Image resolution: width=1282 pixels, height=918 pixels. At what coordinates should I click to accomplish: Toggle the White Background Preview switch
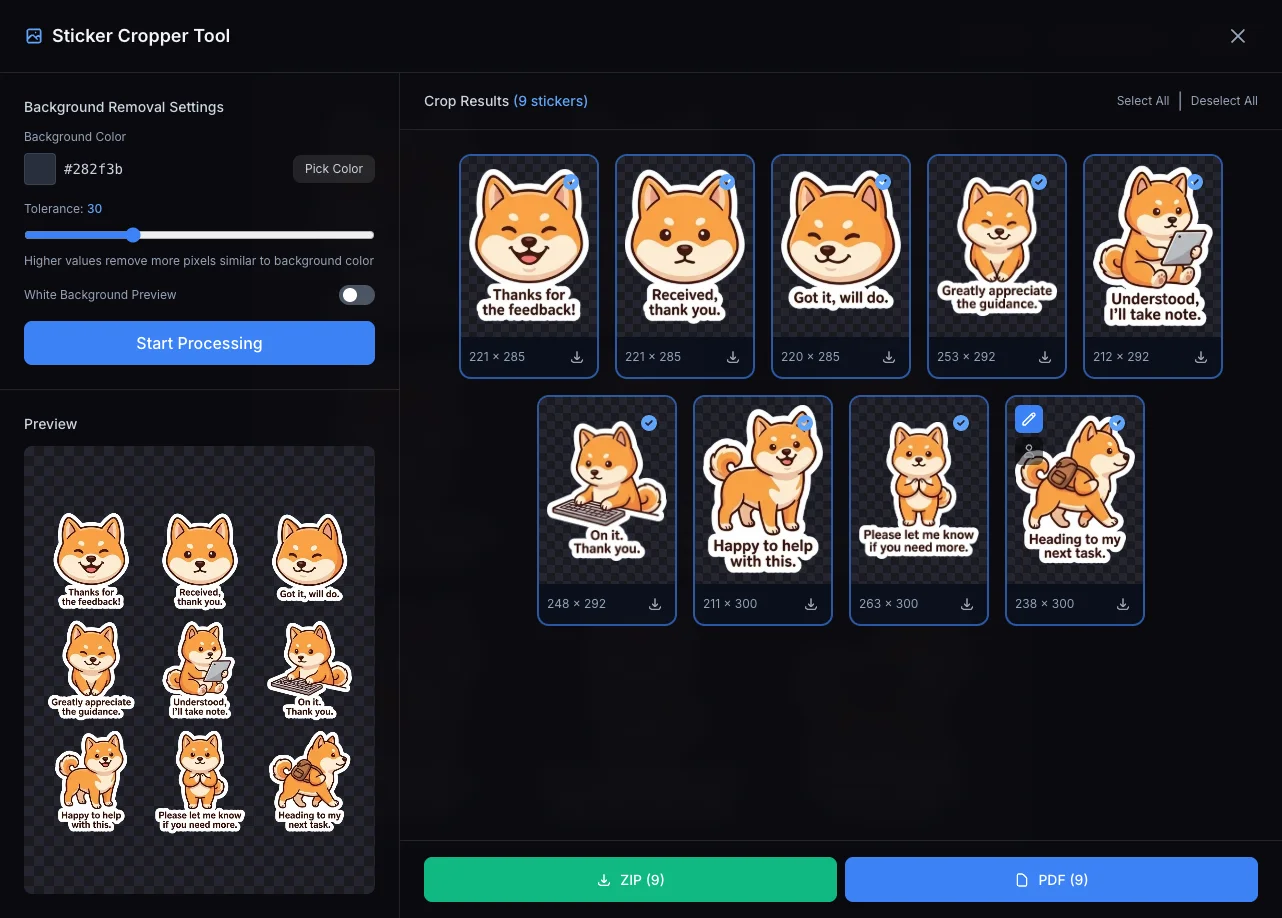(356, 295)
